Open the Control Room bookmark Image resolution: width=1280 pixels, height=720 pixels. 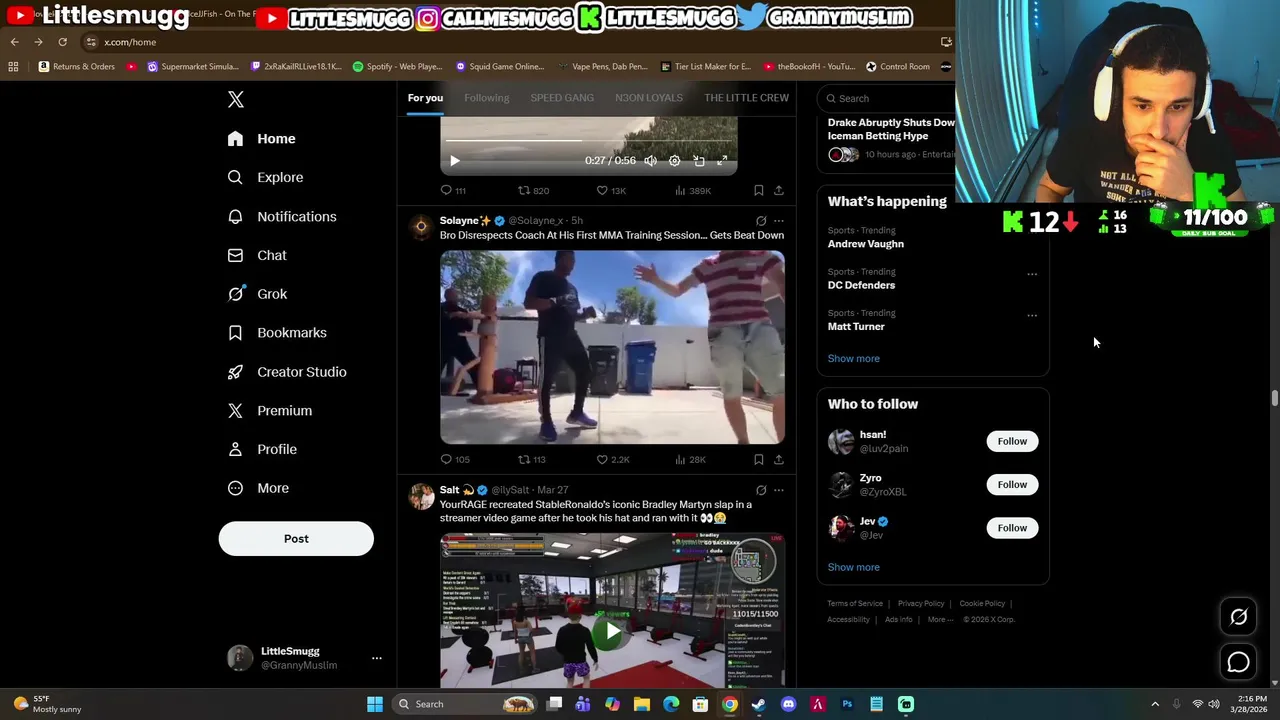[x=898, y=67]
